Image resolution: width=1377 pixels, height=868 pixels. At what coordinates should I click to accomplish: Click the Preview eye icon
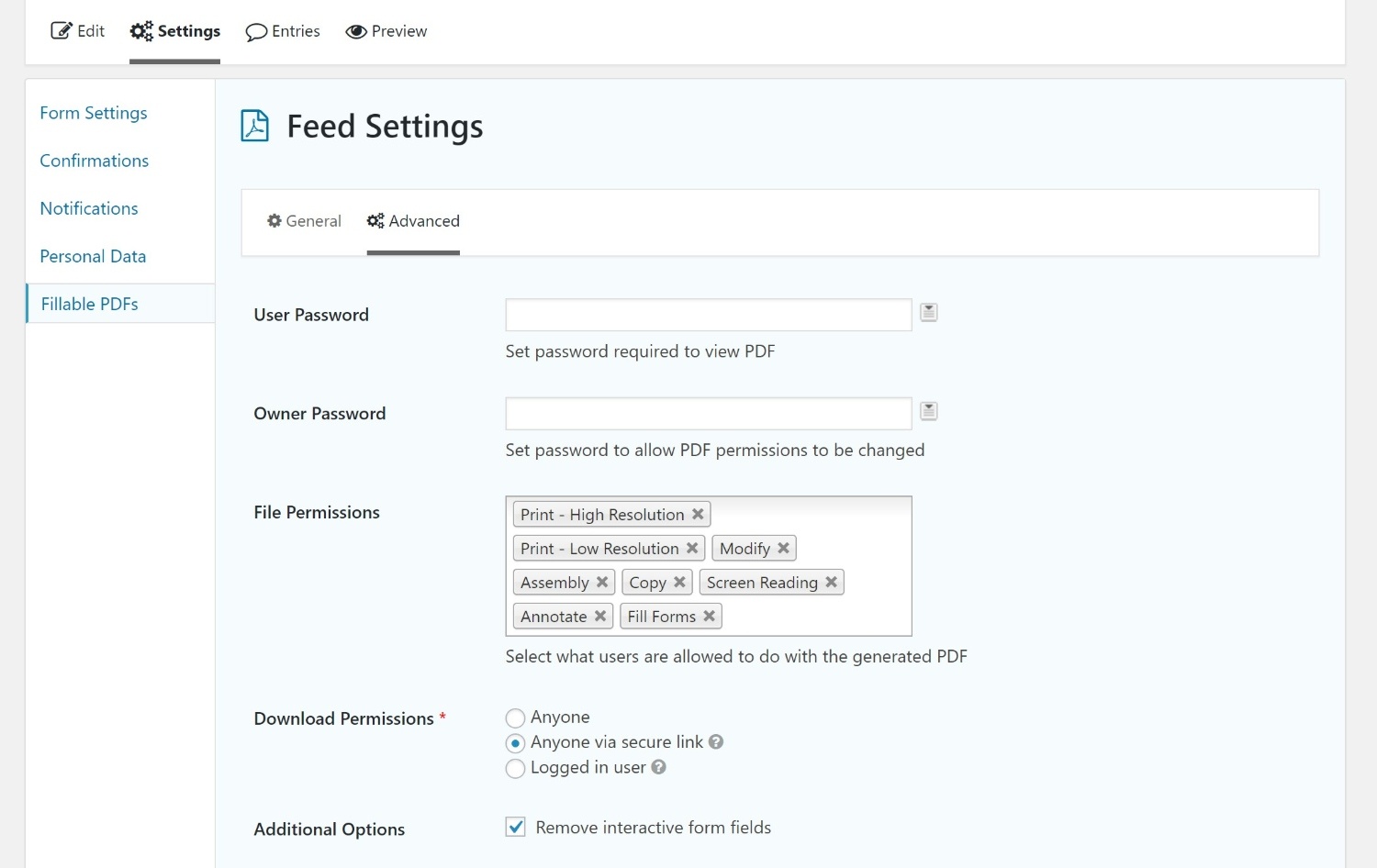click(356, 31)
